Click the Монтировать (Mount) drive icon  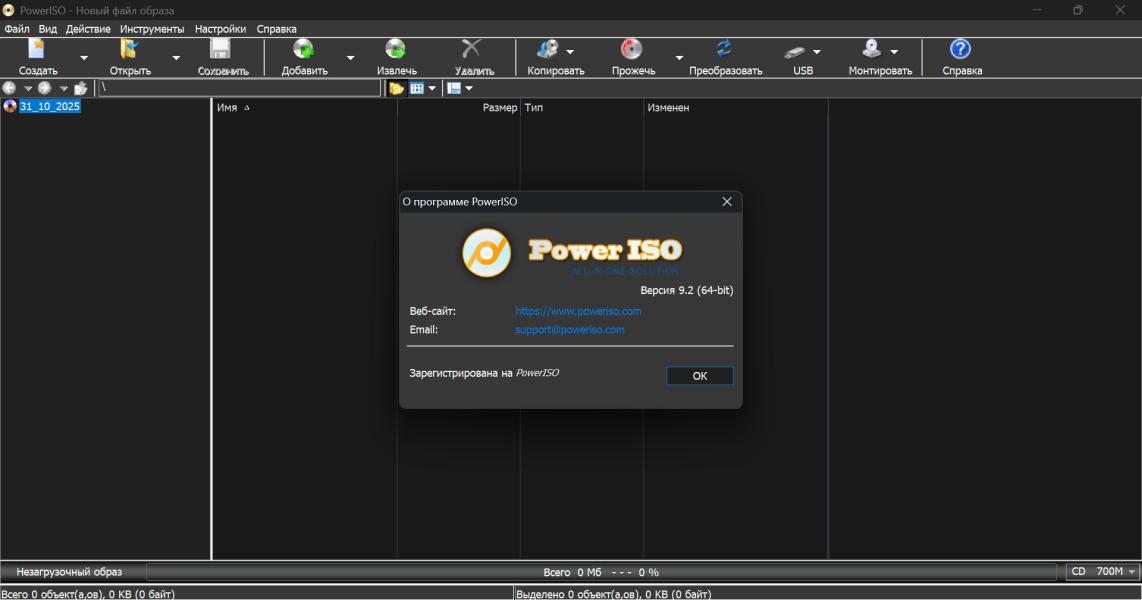(x=871, y=50)
